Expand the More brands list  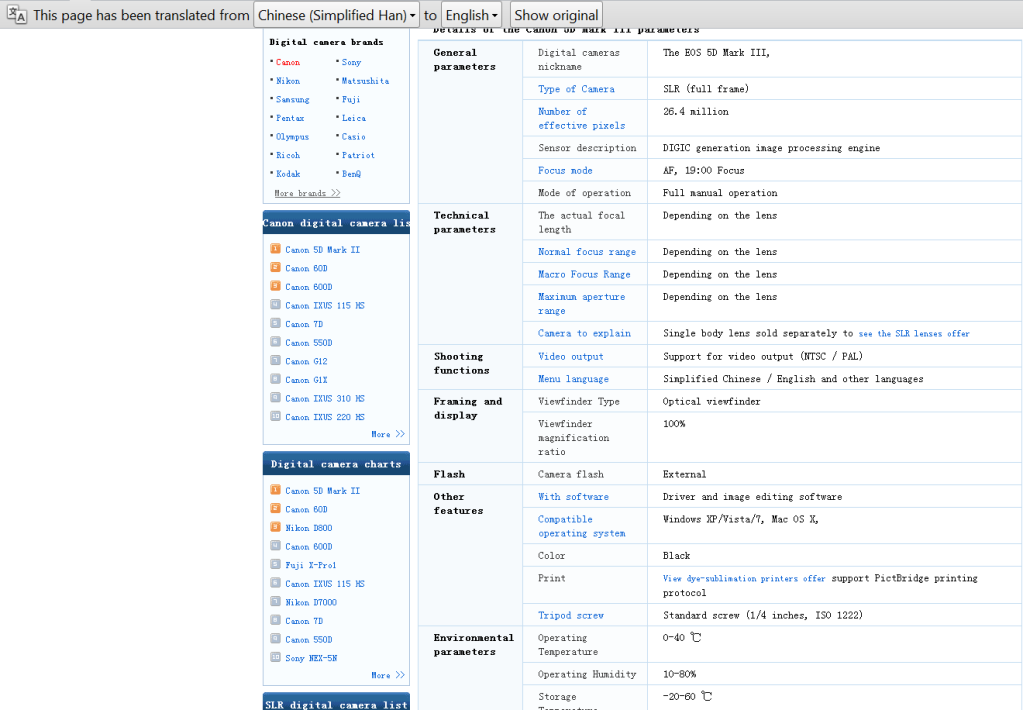(x=307, y=193)
